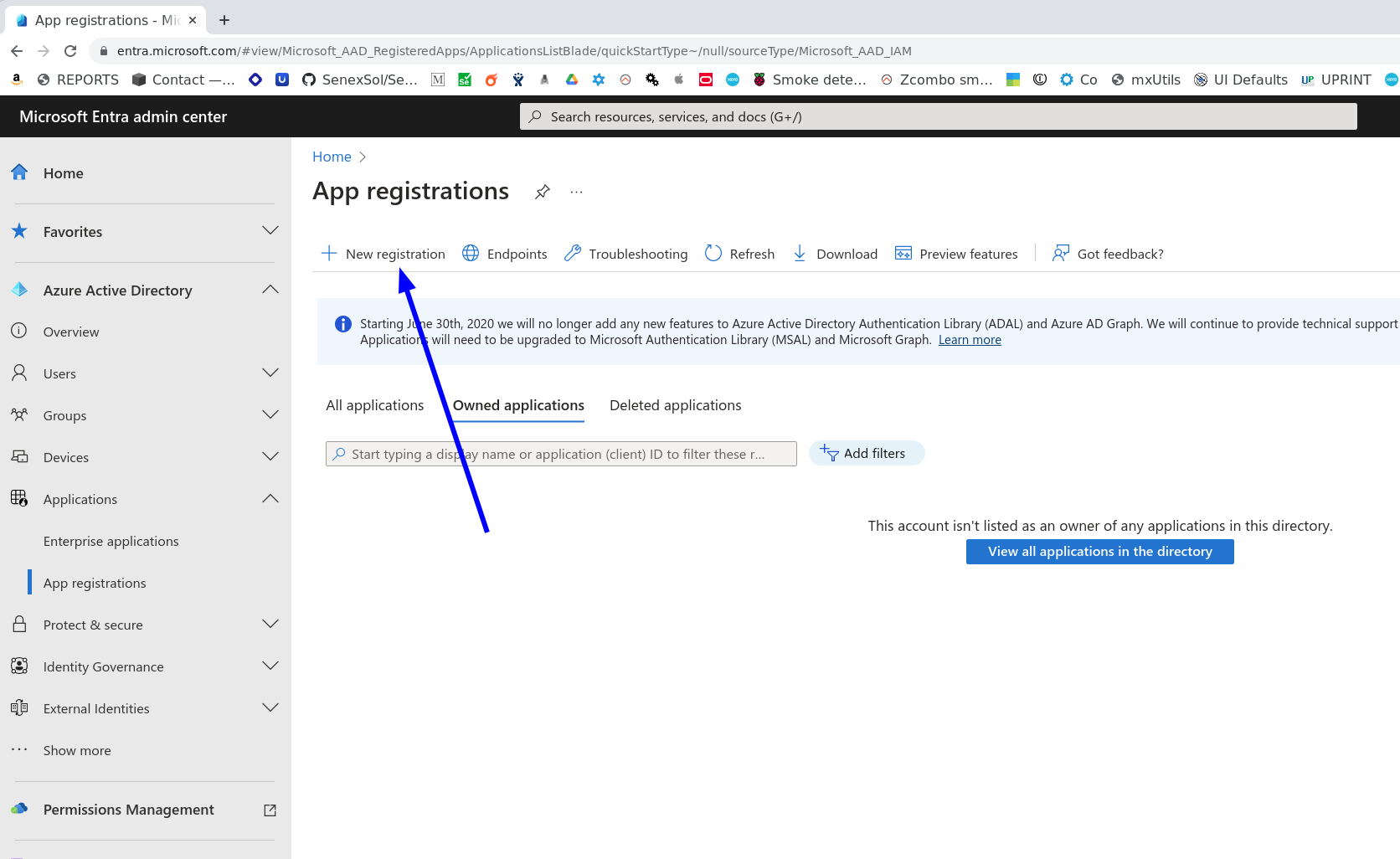Focus the application name filter field
Image resolution: width=1400 pixels, height=859 pixels.
(561, 454)
